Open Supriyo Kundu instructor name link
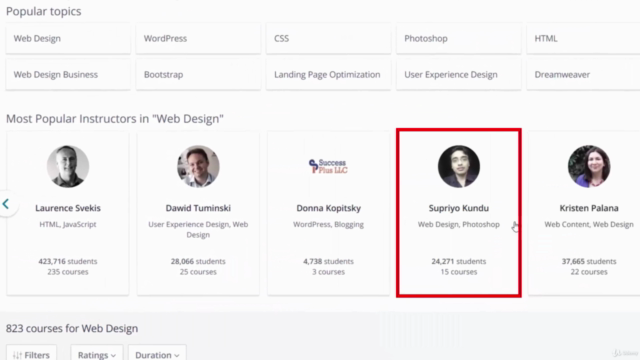This screenshot has height=360, width=640. 459,208
